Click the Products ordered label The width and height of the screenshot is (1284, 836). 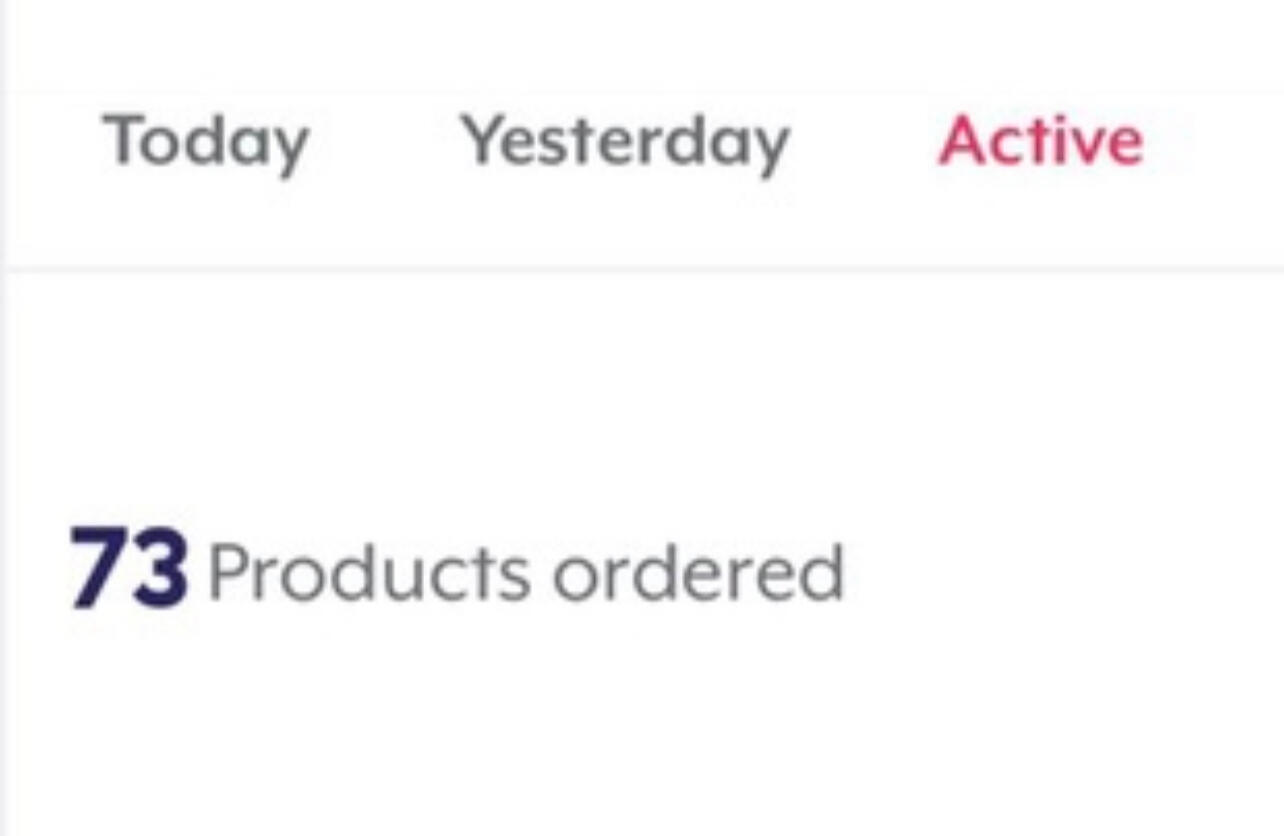click(526, 573)
